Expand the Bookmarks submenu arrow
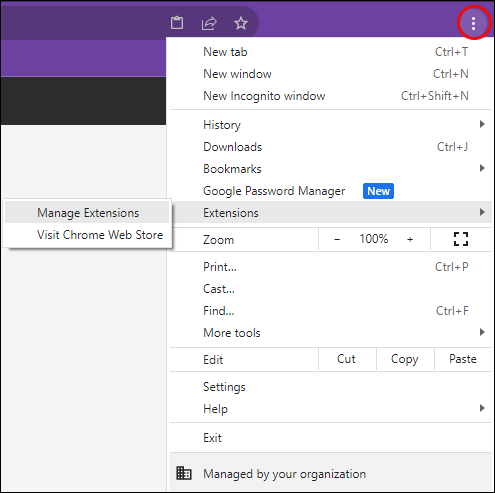 (x=482, y=168)
